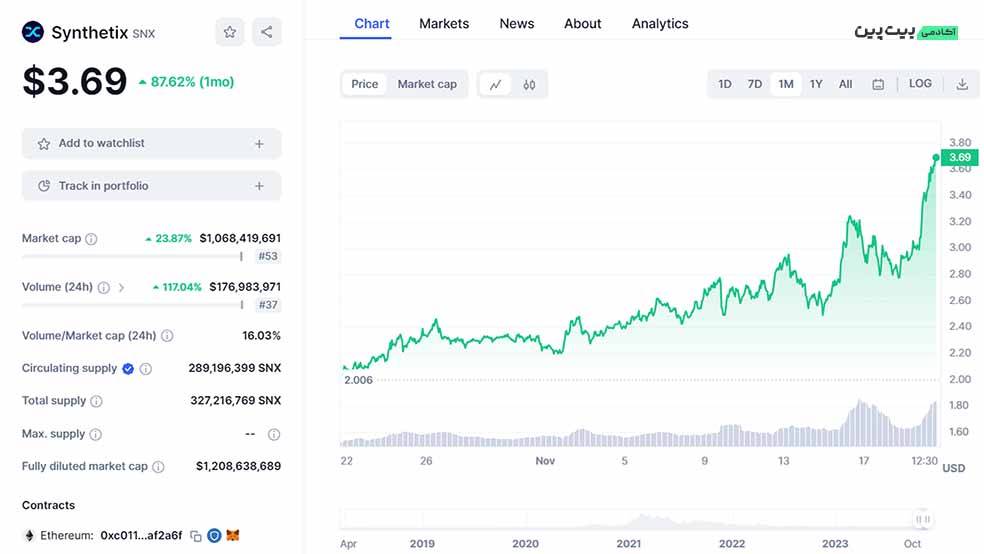Expand Add to watlist with plus sign
Image resolution: width=984 pixels, height=554 pixels.
click(x=259, y=144)
